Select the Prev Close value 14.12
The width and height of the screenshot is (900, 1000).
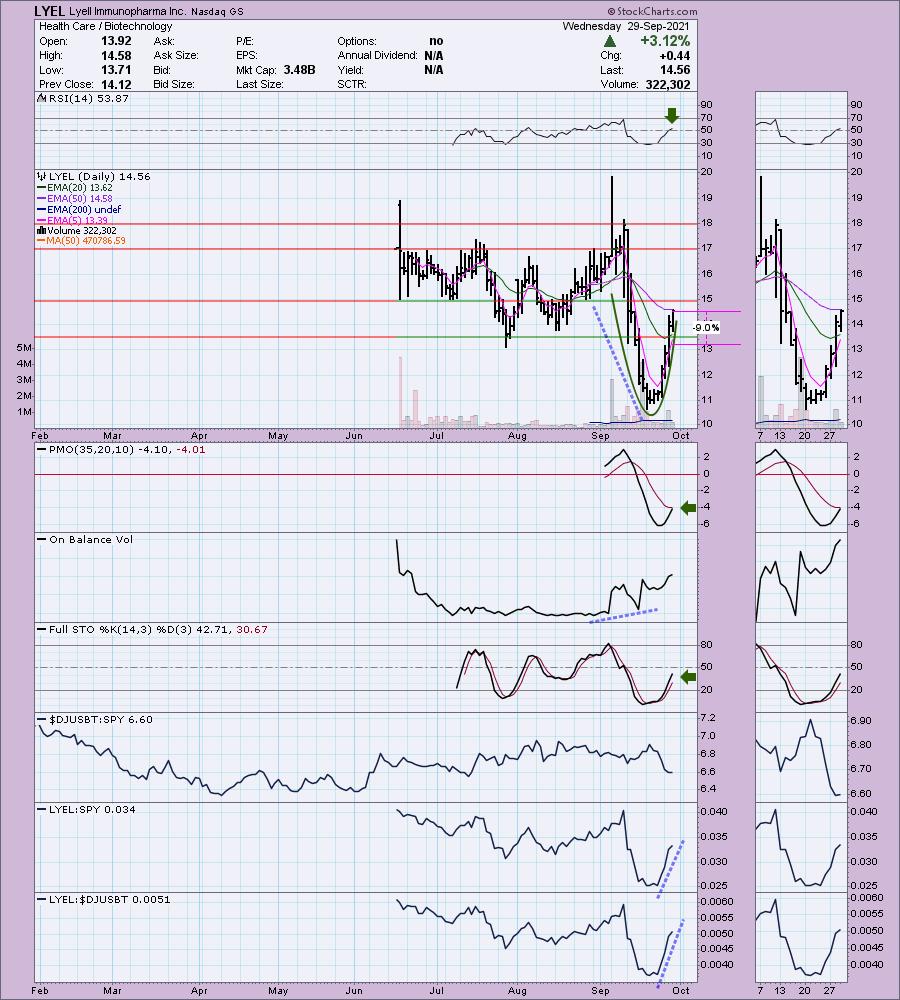(x=116, y=84)
